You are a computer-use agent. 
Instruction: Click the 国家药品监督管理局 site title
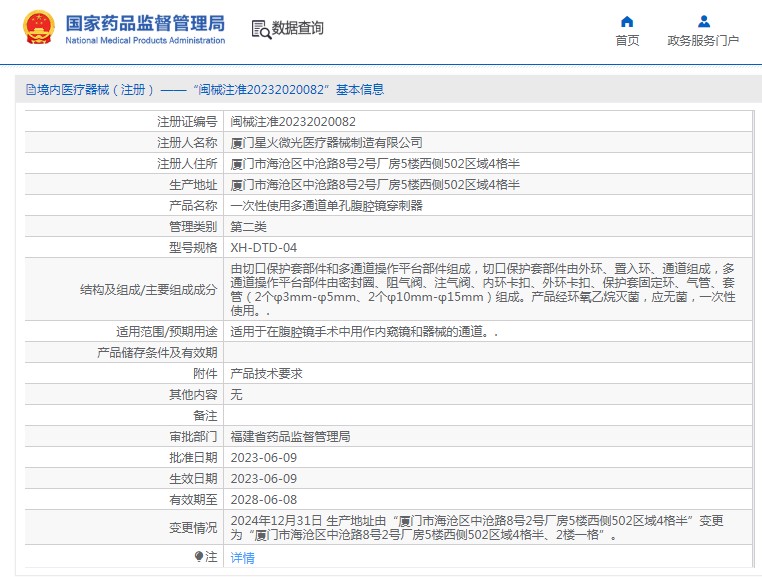click(x=145, y=22)
